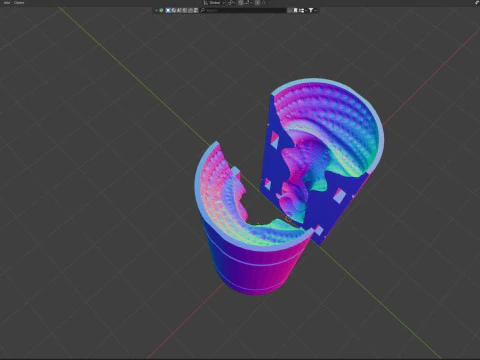Expand the chevron left of the colored sphere icon
480x360 pixels.
[x=156, y=10]
